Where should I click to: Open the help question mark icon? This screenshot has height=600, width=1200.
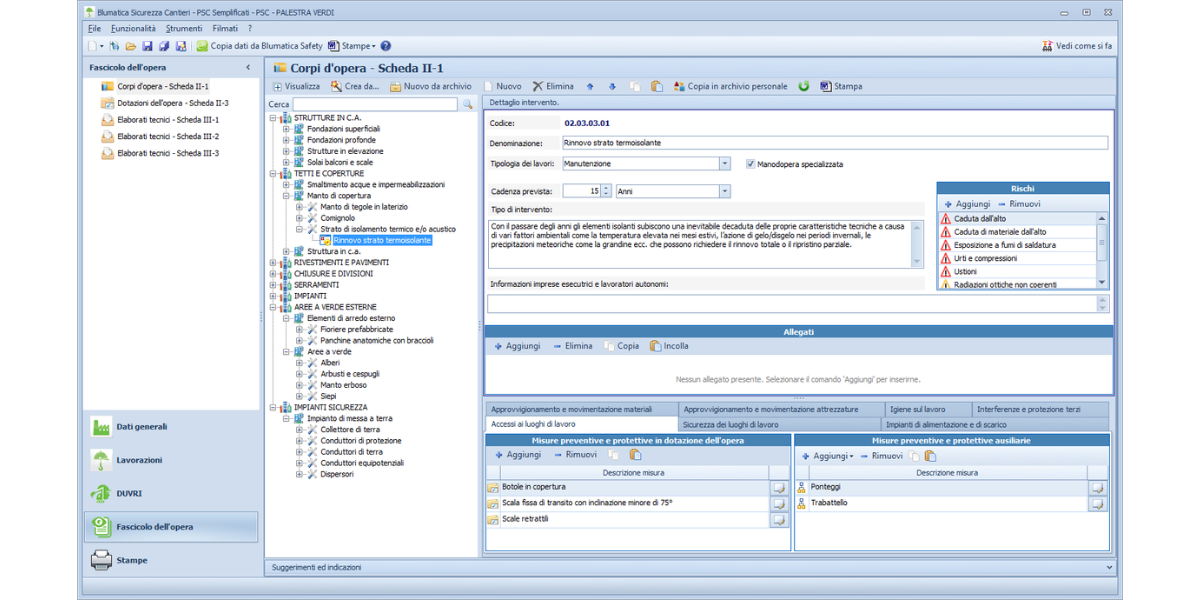click(x=386, y=46)
